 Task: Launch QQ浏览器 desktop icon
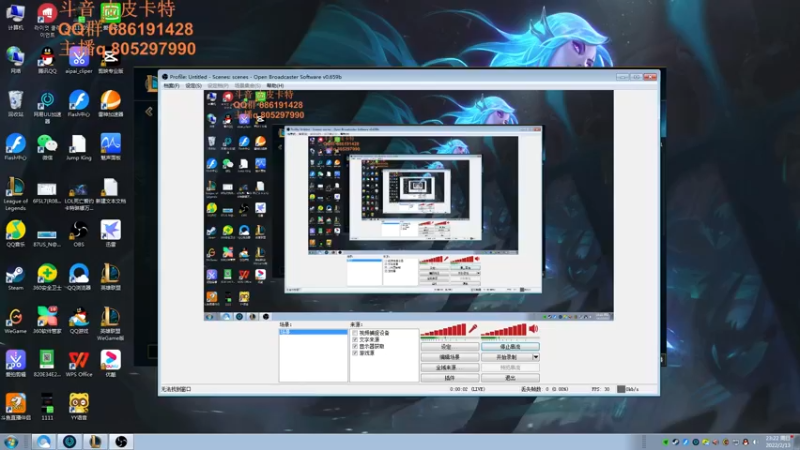pyautogui.click(x=79, y=277)
